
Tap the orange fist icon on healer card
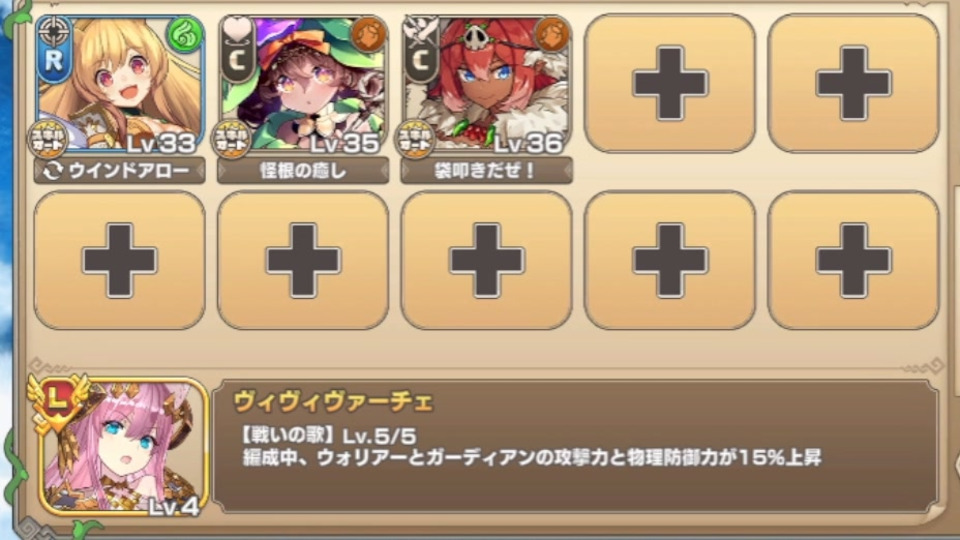[368, 35]
